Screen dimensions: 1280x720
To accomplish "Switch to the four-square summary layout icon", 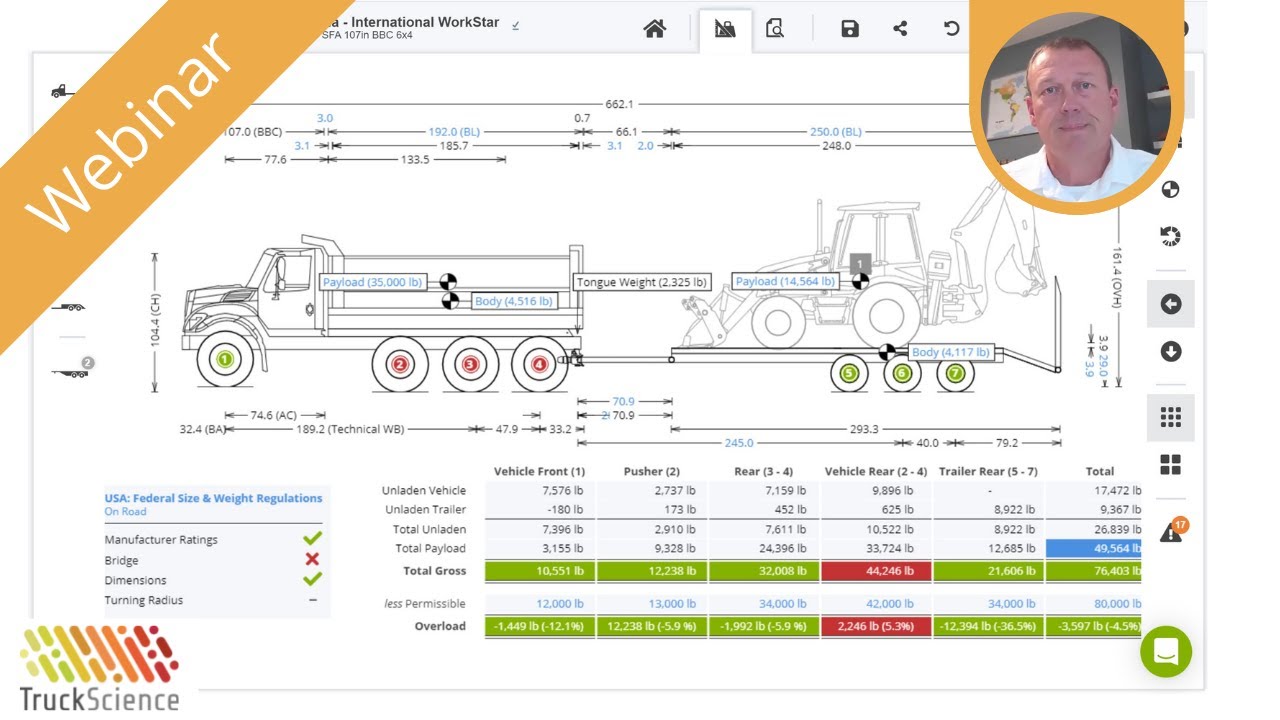I will point(1171,465).
